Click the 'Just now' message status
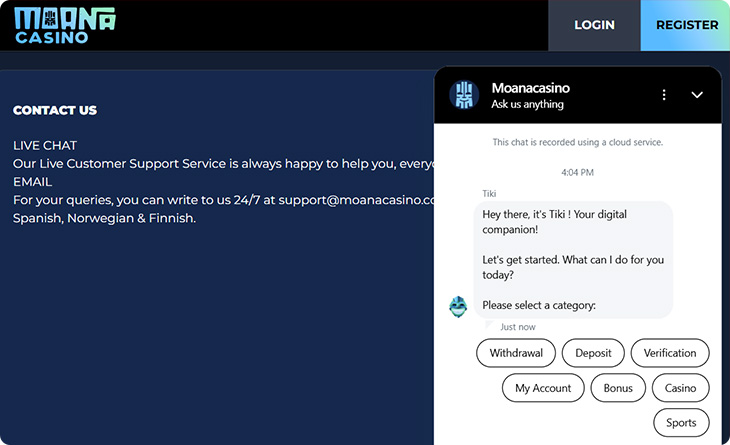Viewport: 730px width, 445px height. pos(518,327)
